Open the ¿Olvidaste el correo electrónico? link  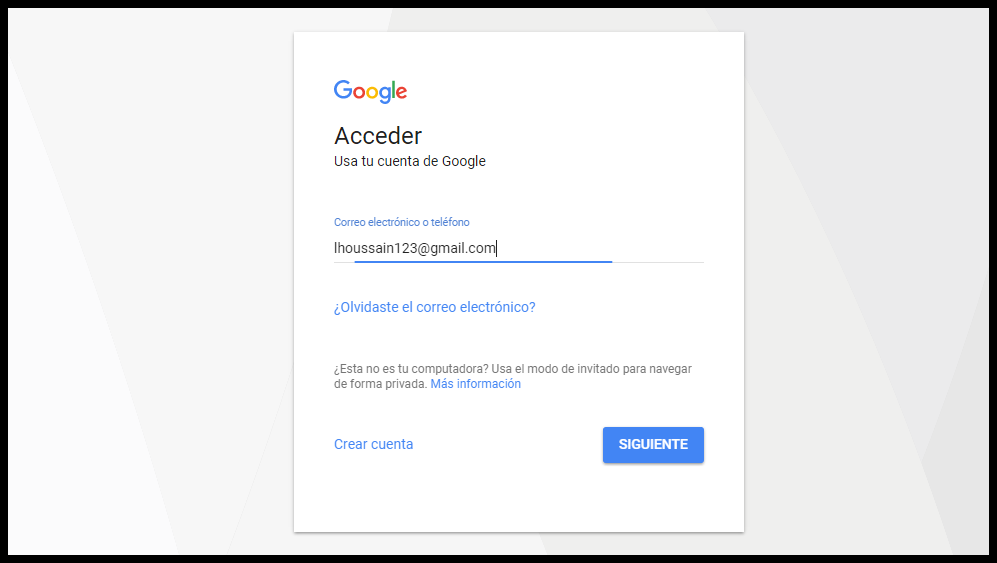point(434,307)
